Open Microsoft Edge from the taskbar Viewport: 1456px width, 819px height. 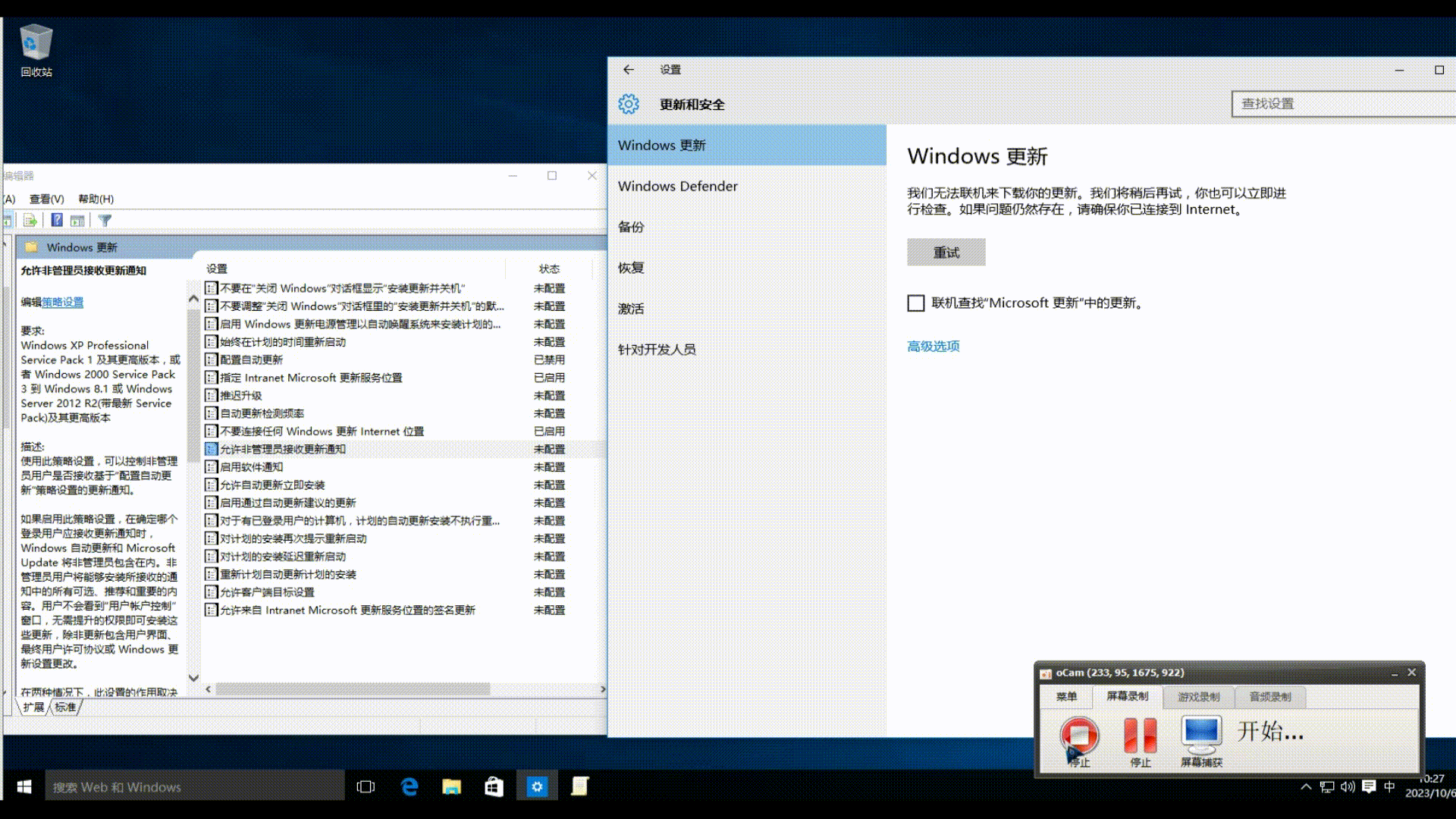tap(409, 787)
